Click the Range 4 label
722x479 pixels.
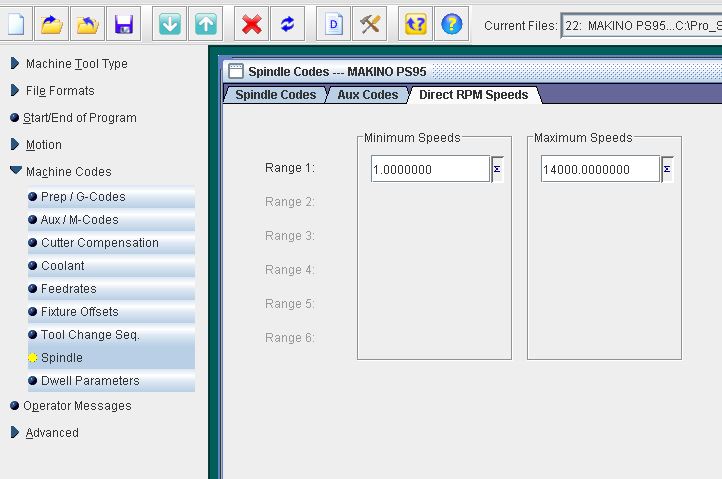[290, 270]
